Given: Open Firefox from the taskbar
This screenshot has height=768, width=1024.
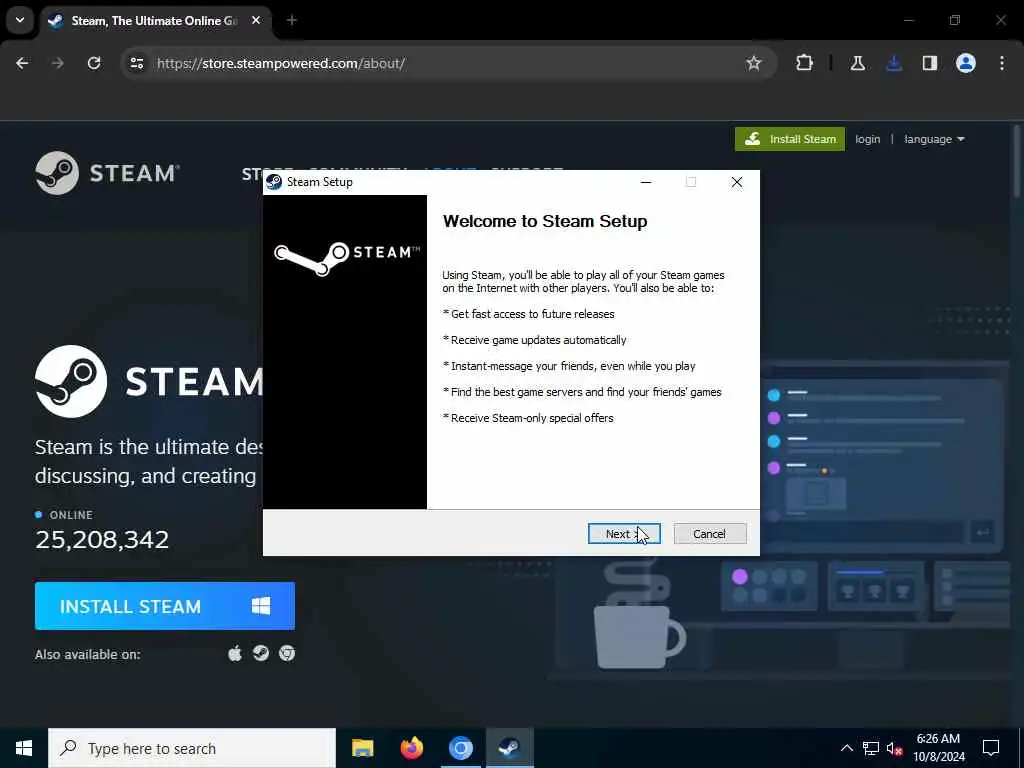Looking at the screenshot, I should tap(411, 748).
